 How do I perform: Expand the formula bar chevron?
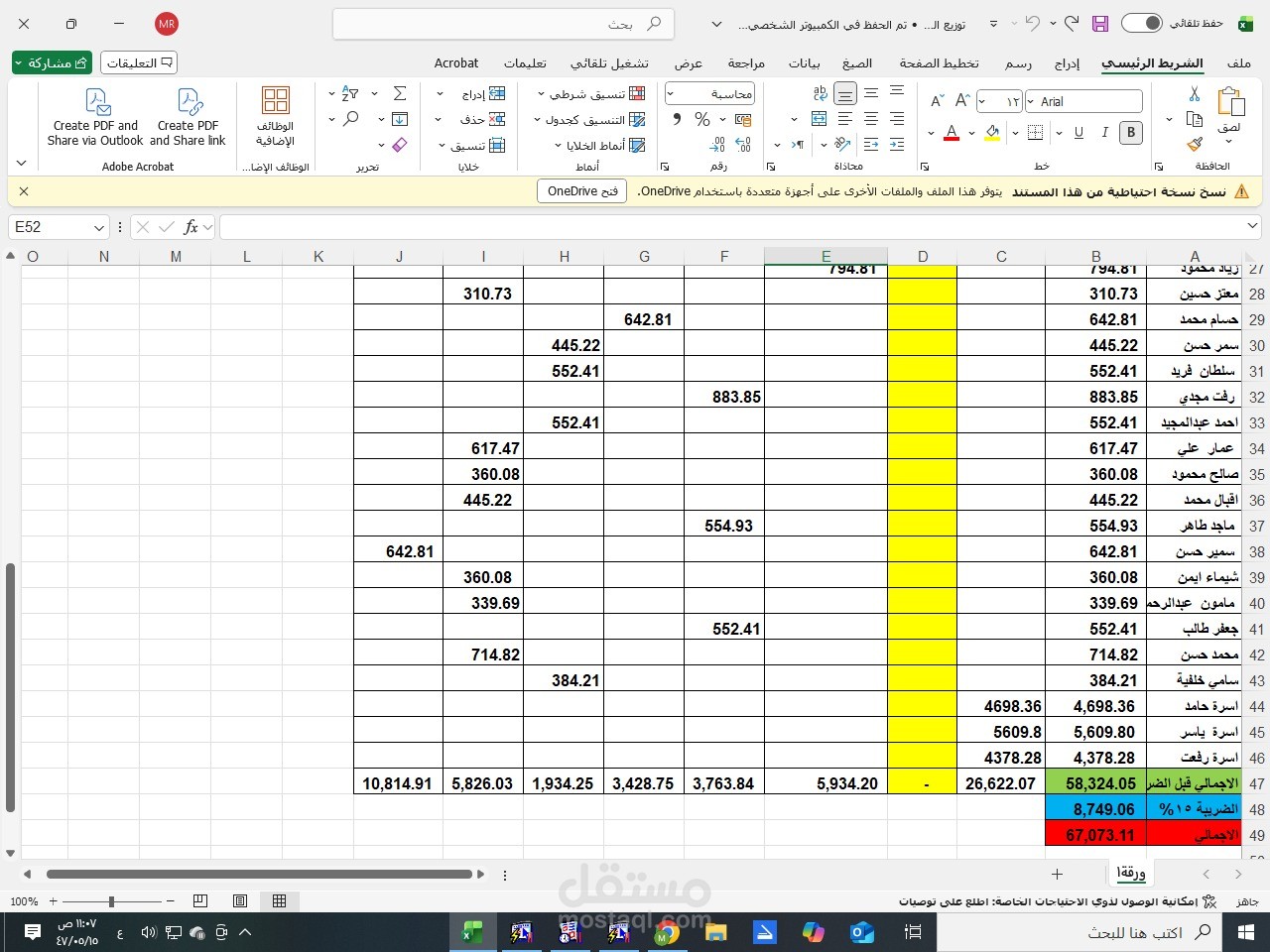[1252, 227]
